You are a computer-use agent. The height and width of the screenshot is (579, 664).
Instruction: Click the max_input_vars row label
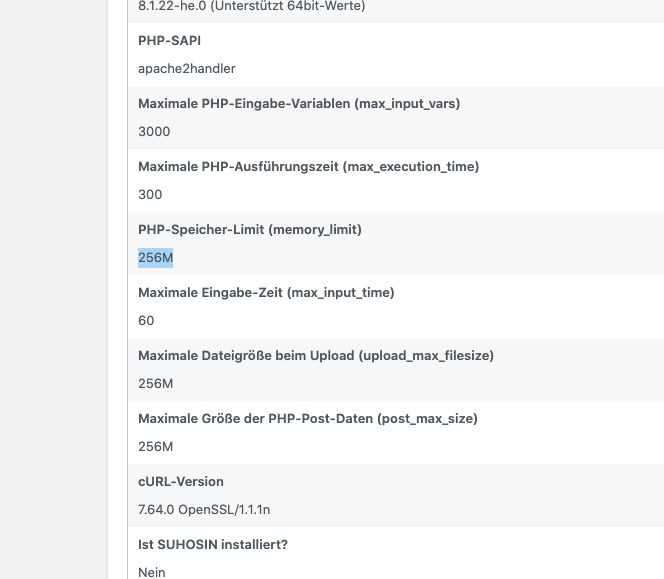(x=299, y=104)
